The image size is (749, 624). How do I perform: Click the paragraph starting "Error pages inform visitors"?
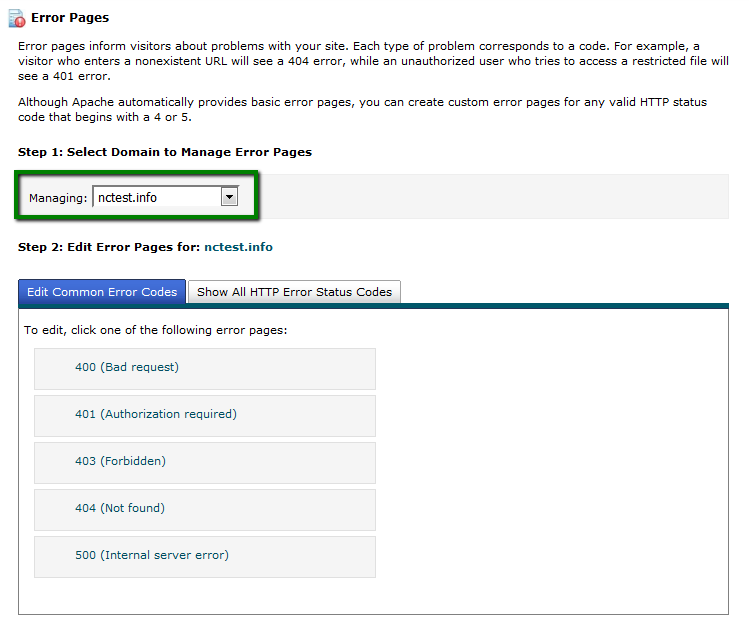point(370,61)
